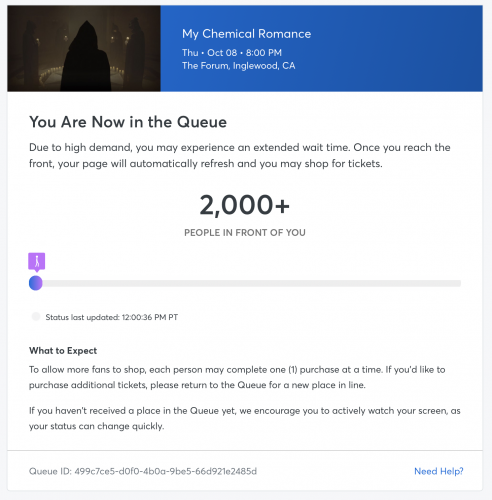Click the What to Expect heading
492x500 pixels.
(63, 351)
